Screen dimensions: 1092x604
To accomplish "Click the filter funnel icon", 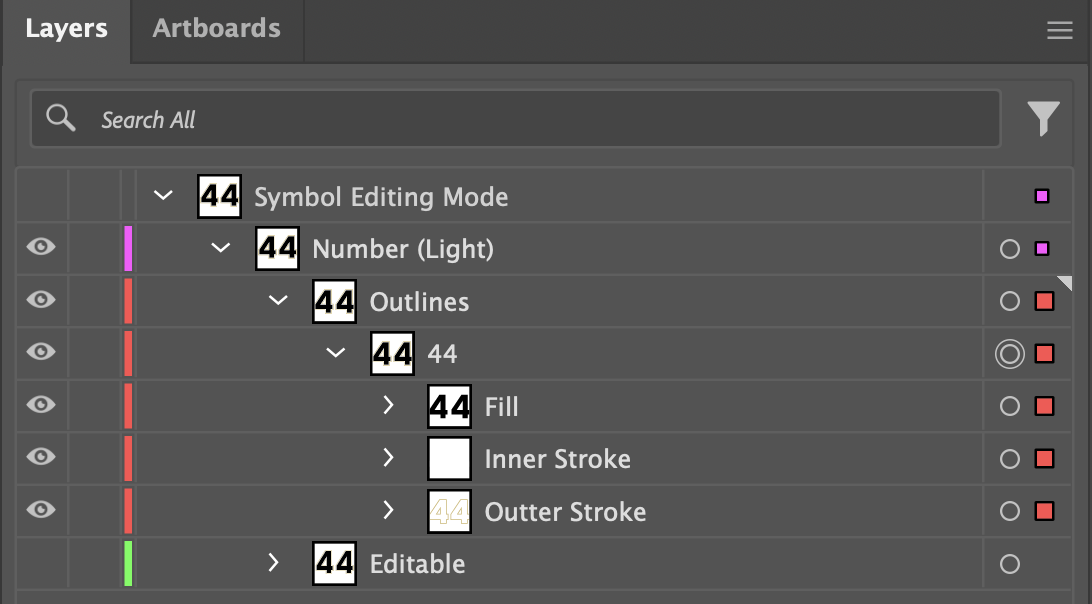I will coord(1043,119).
